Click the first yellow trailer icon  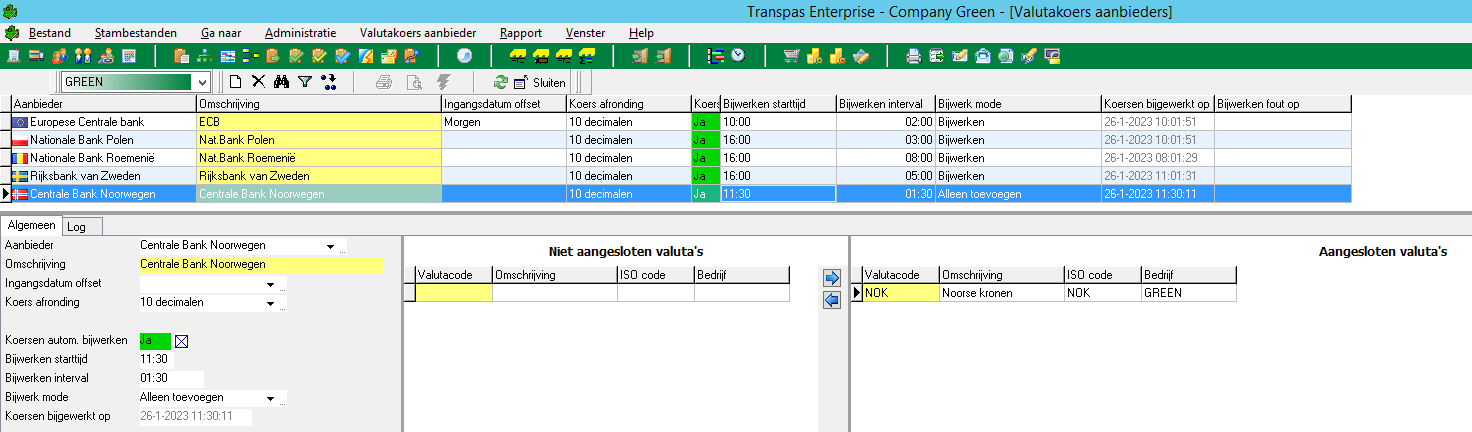518,56
